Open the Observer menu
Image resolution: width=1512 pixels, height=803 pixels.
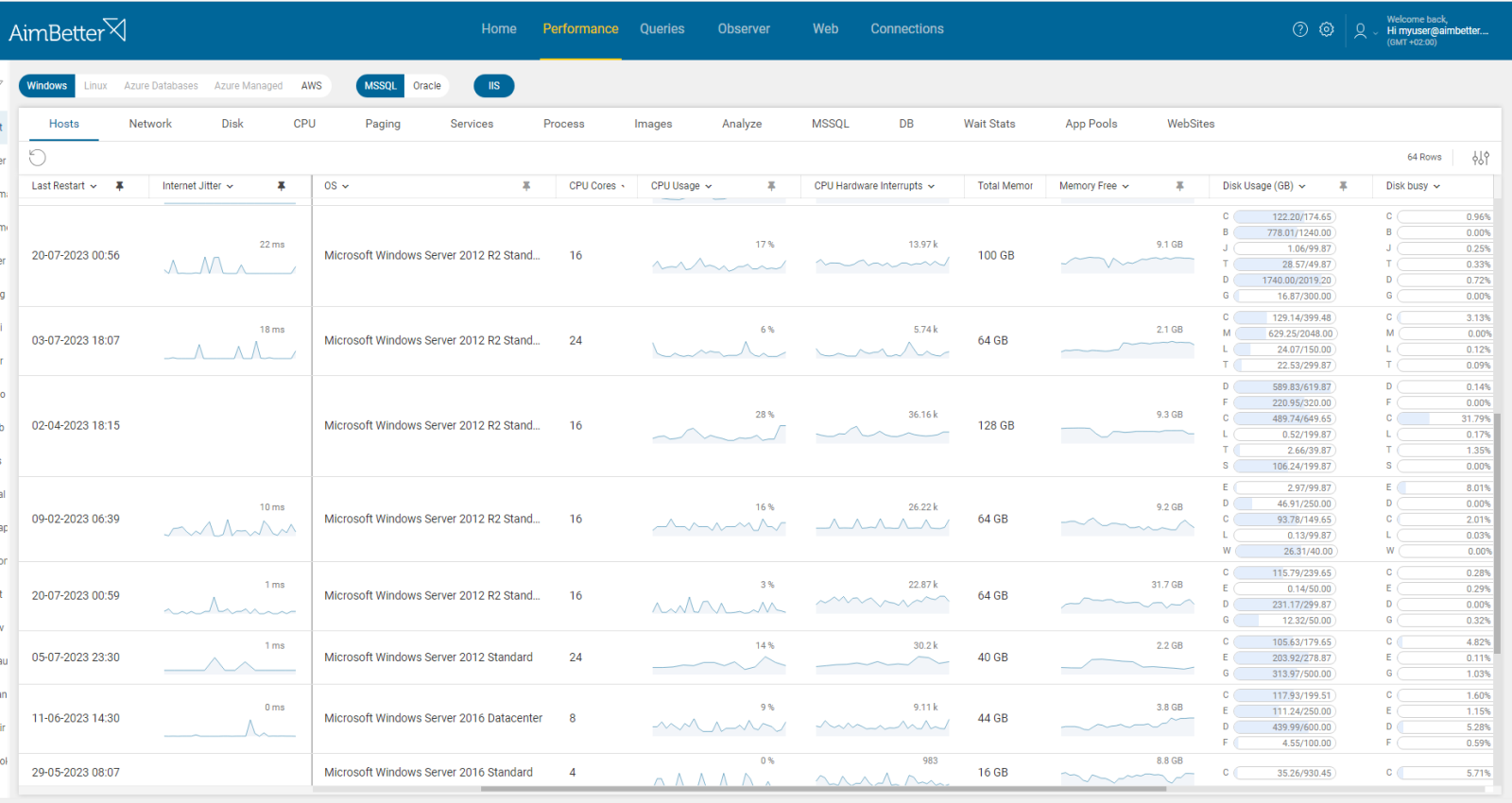[x=744, y=29]
